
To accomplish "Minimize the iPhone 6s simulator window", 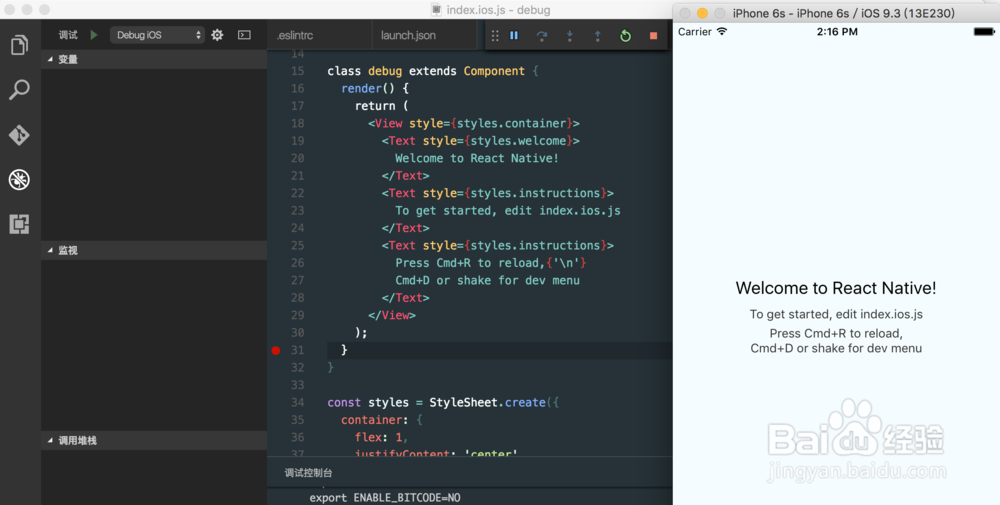I will (x=702, y=13).
